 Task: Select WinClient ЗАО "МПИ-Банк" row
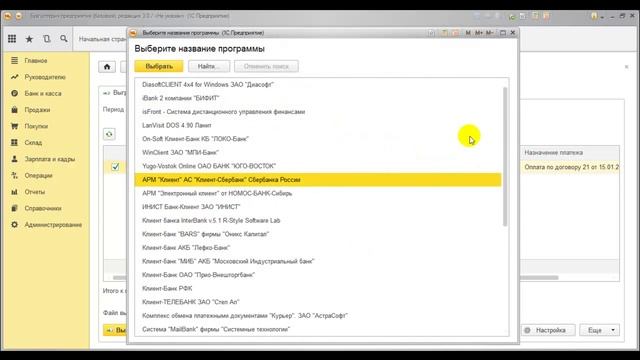point(318,152)
